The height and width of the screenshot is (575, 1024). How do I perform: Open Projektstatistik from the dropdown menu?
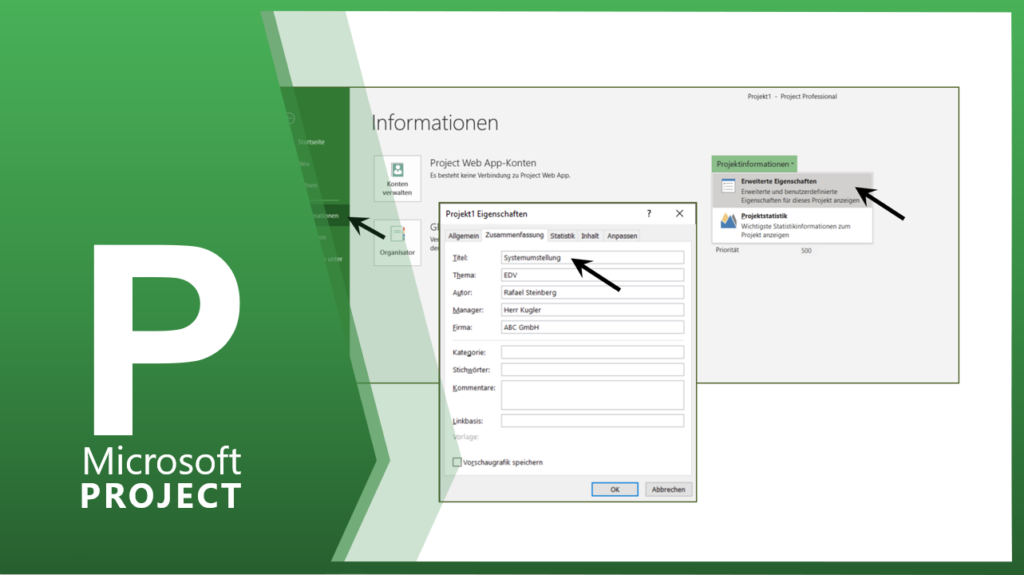pyautogui.click(x=792, y=225)
